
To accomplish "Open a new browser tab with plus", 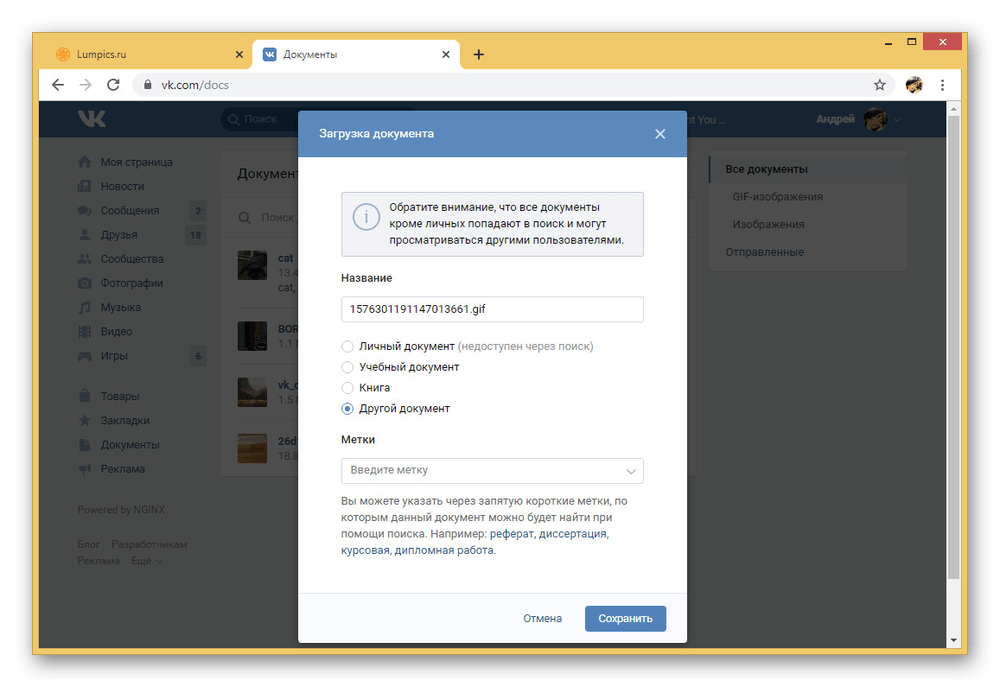I will 478,55.
